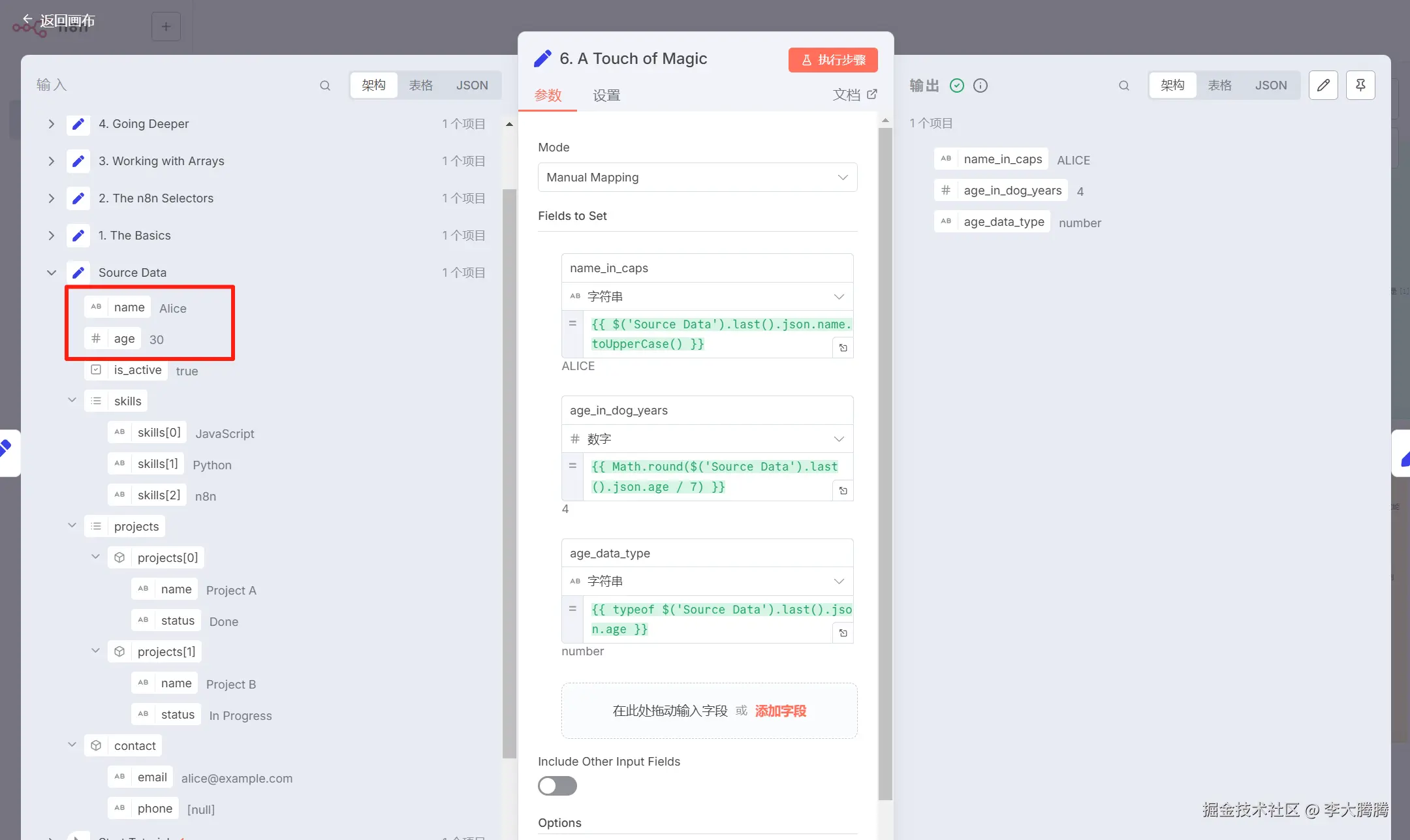Image resolution: width=1410 pixels, height=840 pixels.
Task: Collapse the Source Data node
Action: tap(51, 273)
